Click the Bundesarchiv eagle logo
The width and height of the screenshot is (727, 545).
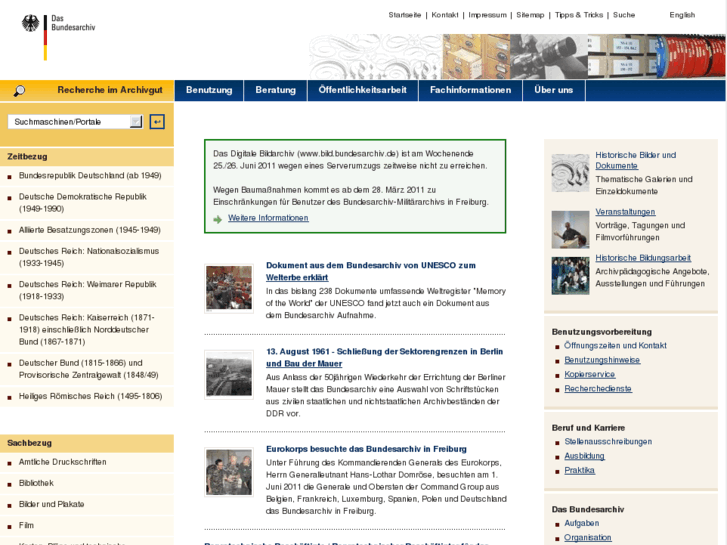tap(31, 23)
